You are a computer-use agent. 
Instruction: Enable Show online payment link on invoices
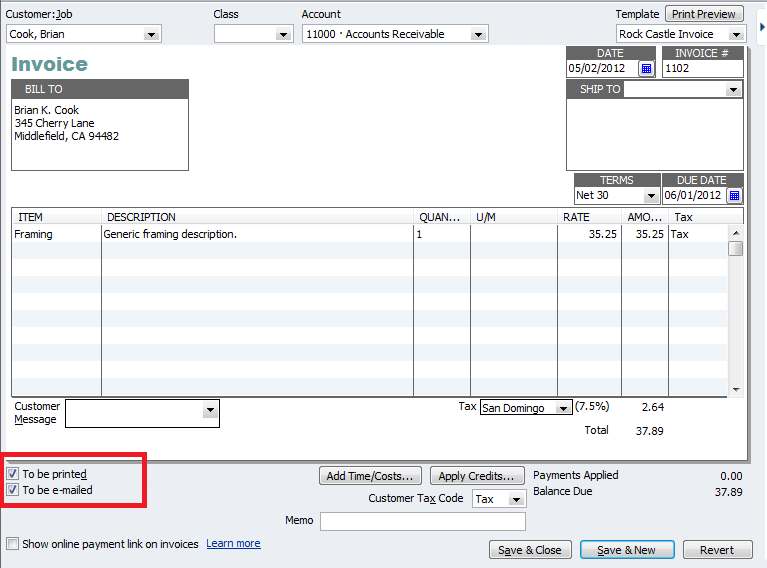tap(12, 544)
